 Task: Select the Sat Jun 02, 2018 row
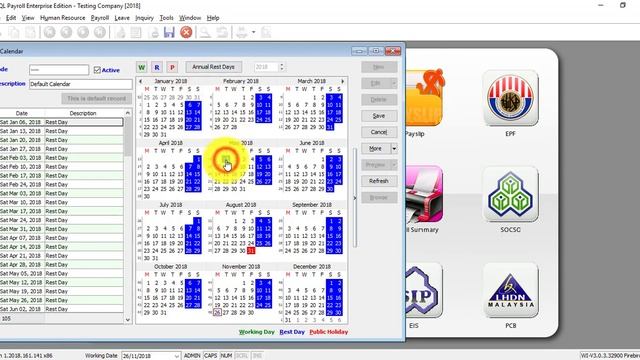pyautogui.click(x=61, y=309)
